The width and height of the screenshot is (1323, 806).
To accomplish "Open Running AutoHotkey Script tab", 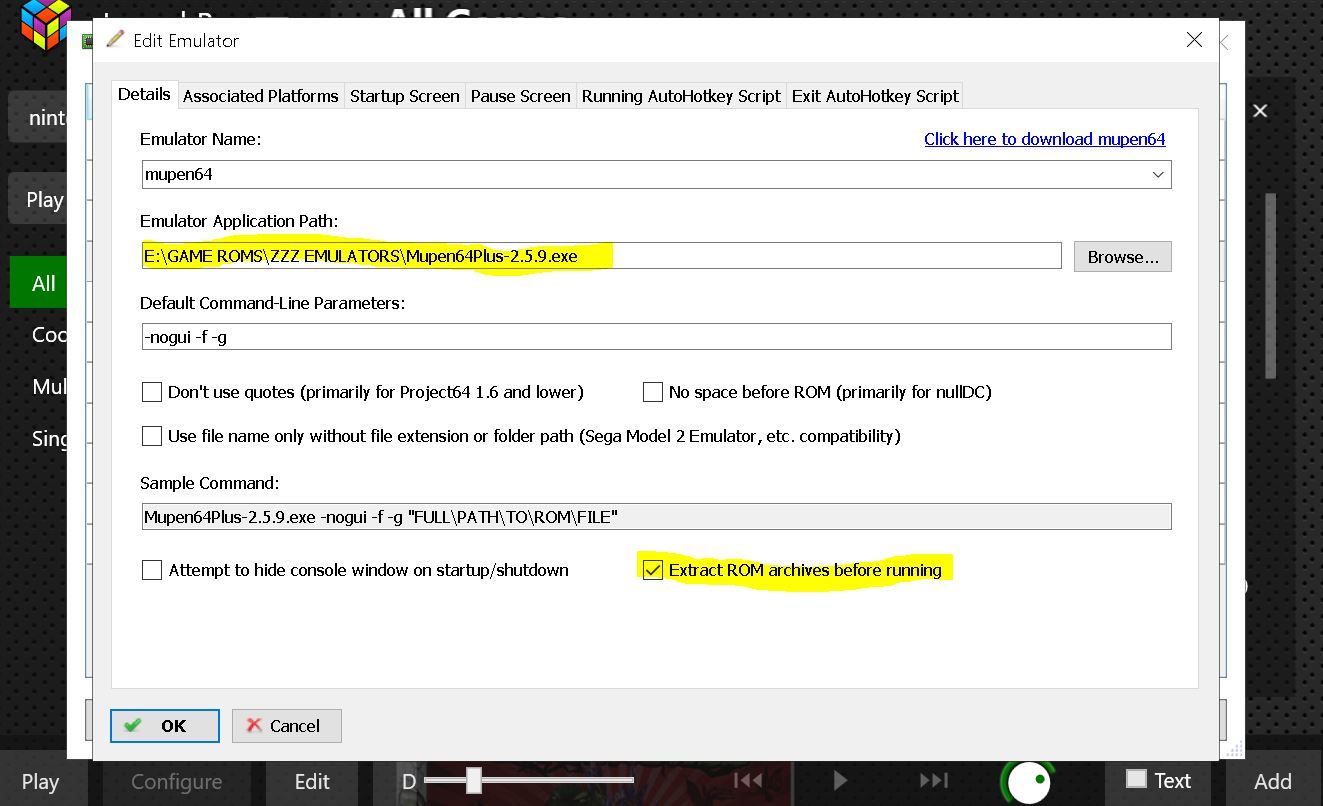I will coord(681,96).
